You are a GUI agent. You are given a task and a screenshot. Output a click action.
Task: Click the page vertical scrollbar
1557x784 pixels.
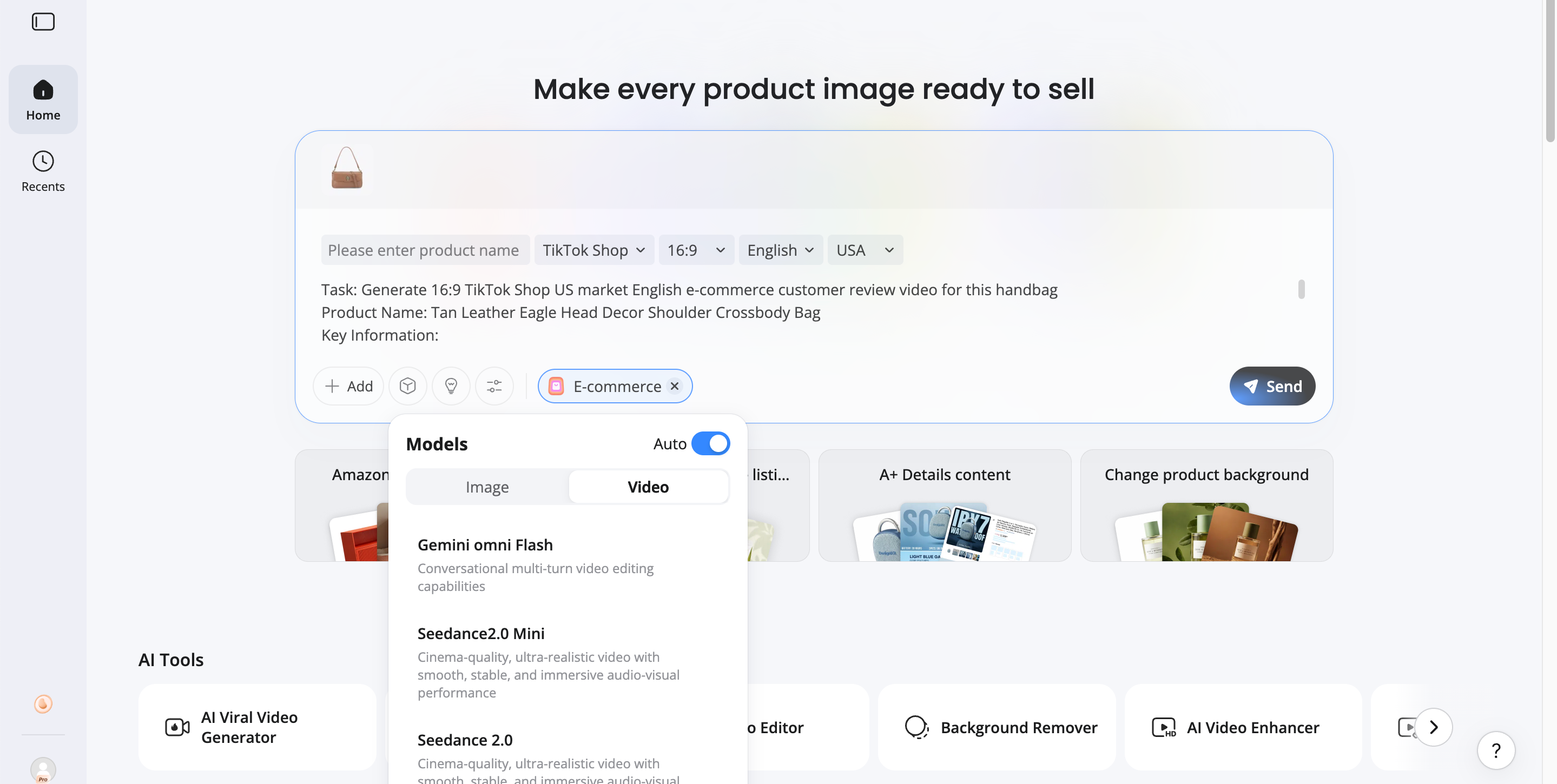pos(1551,72)
